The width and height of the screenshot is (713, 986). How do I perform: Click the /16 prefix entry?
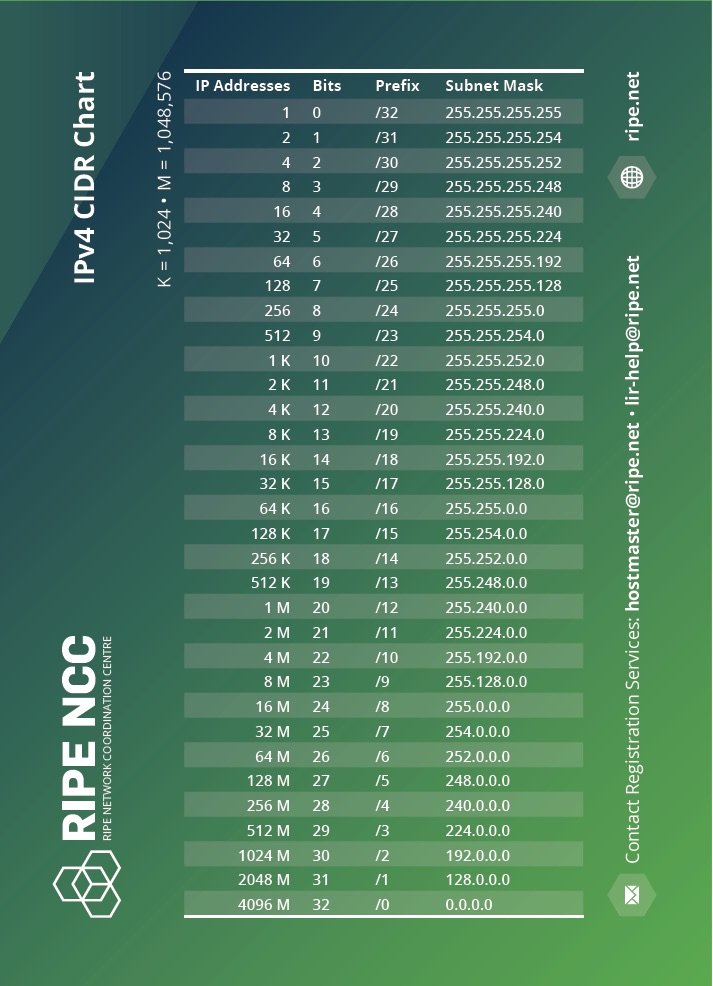point(387,509)
